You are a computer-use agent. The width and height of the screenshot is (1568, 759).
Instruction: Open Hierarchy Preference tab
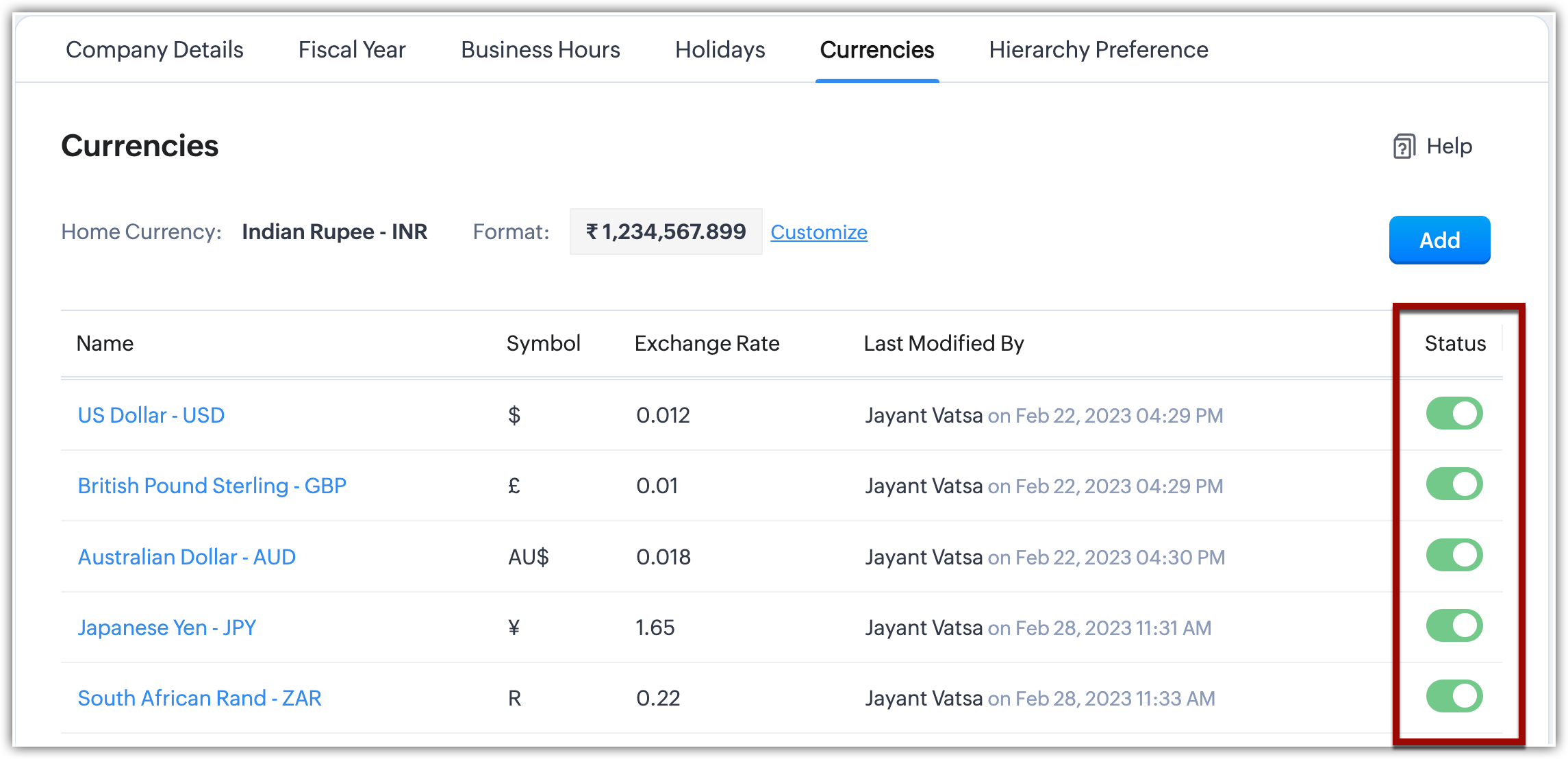[x=1098, y=50]
